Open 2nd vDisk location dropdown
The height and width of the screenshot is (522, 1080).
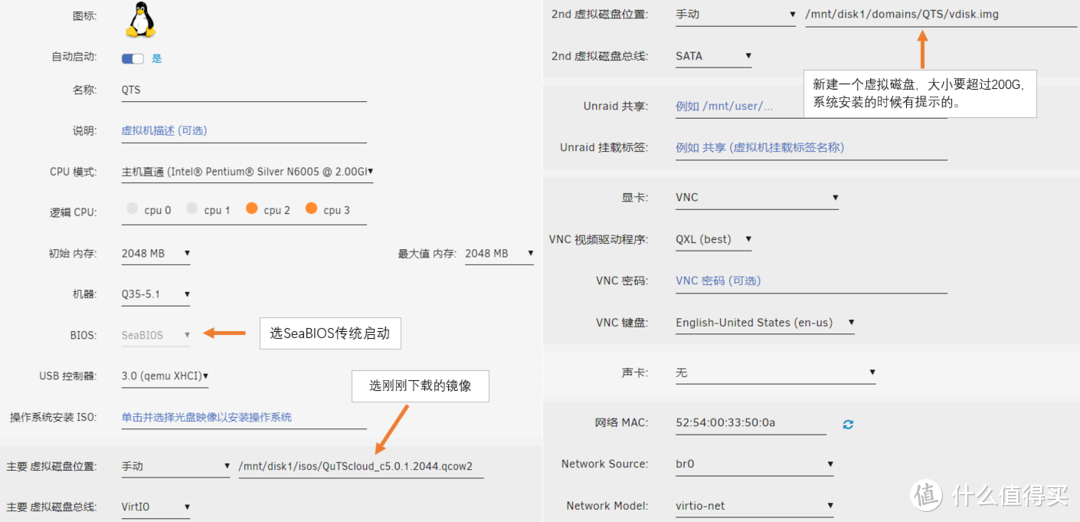tap(736, 14)
